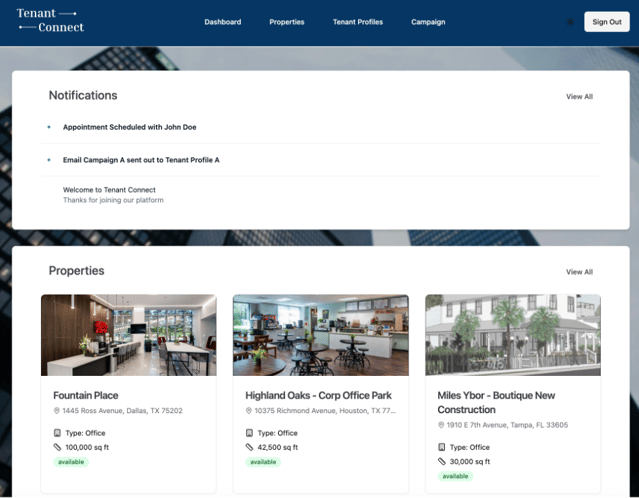Click the 100,000 sq ft value

click(x=87, y=447)
